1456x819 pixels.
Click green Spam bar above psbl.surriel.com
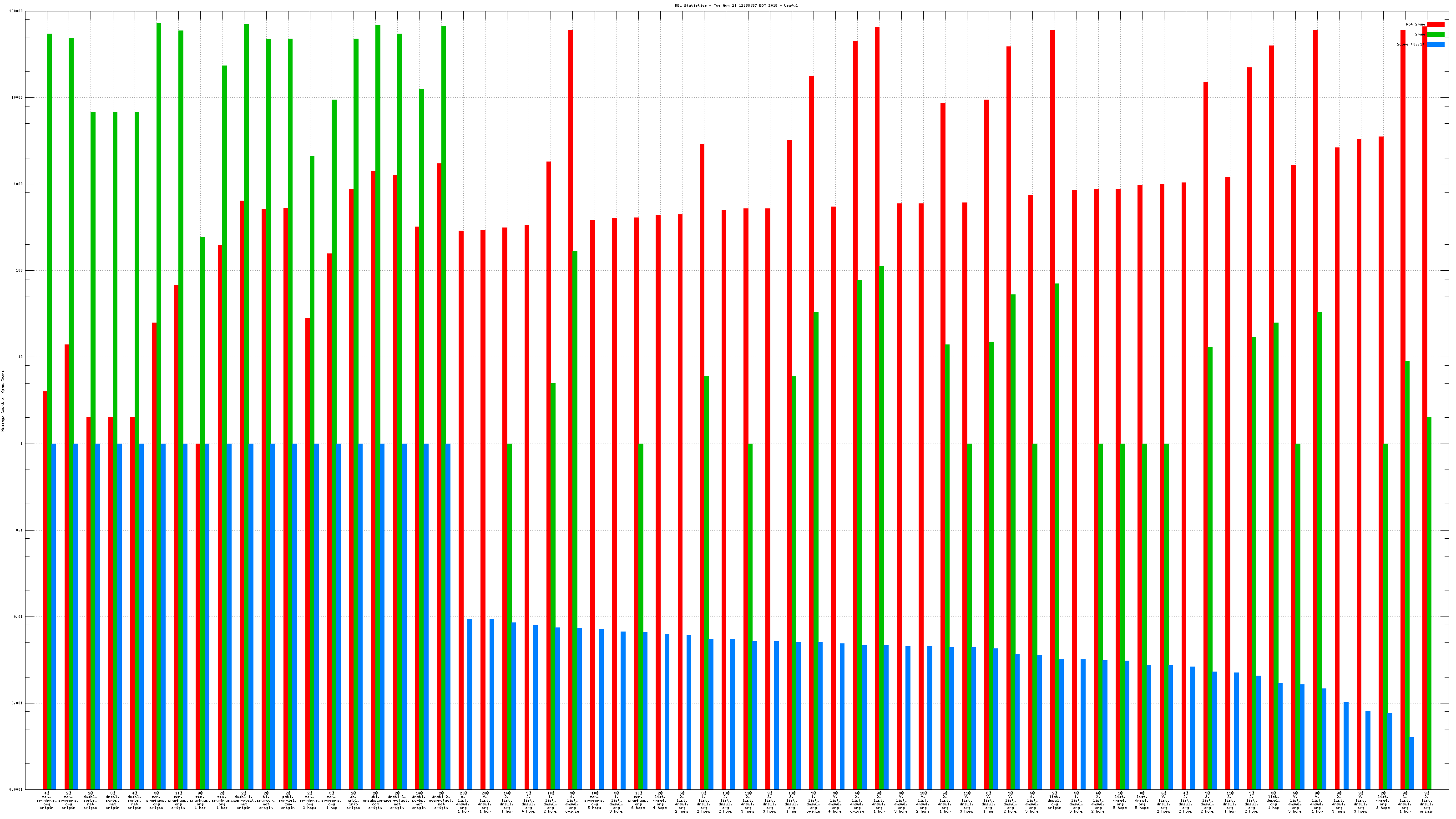(x=291, y=396)
